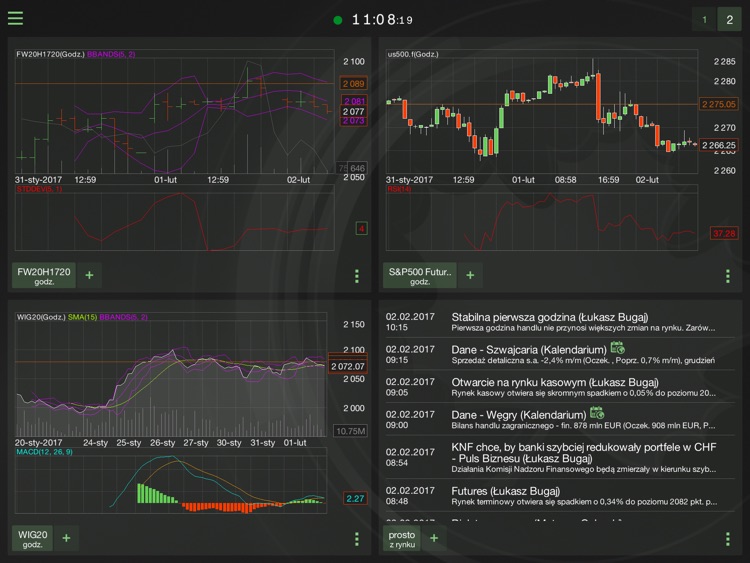Click the 2 077 price label on FW20H1720 chart
The width and height of the screenshot is (750, 563).
click(353, 111)
